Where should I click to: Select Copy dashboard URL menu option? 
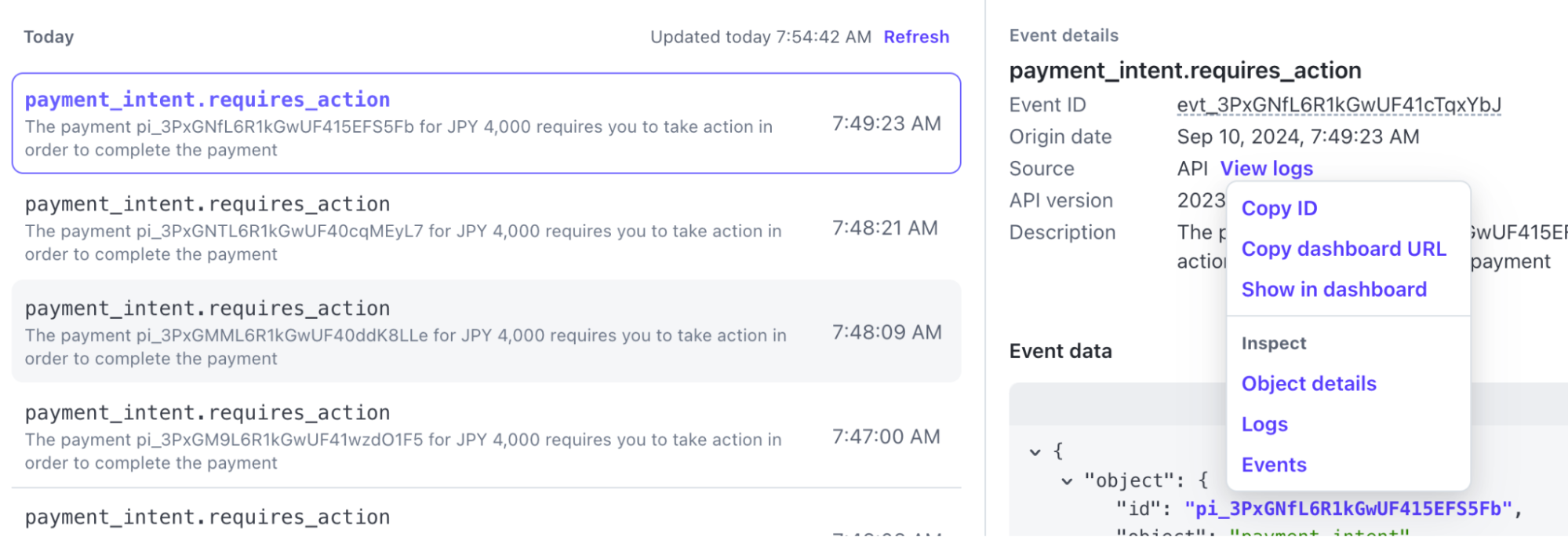tap(1343, 249)
